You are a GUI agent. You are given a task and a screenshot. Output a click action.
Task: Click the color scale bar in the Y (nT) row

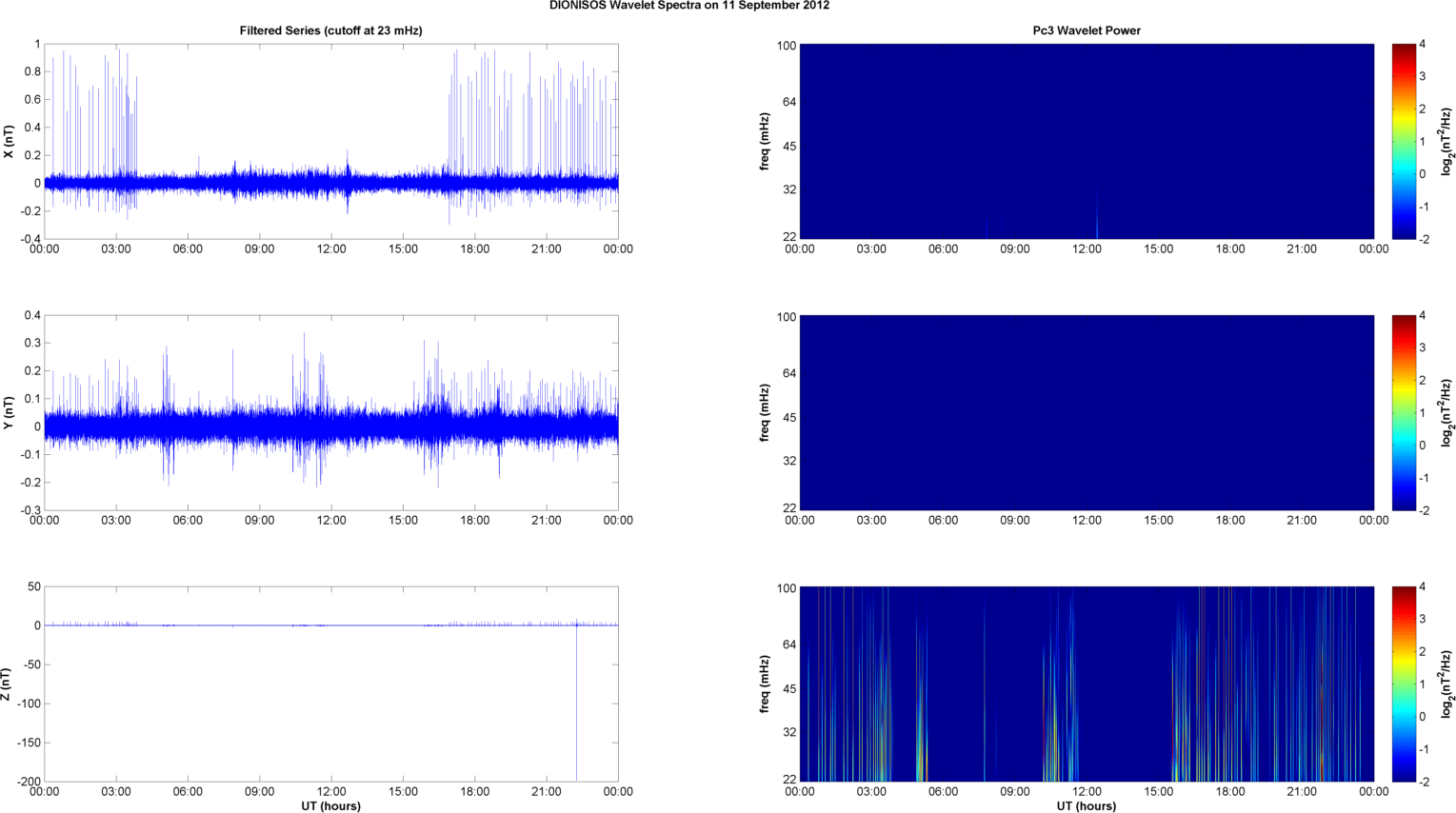pos(1404,412)
